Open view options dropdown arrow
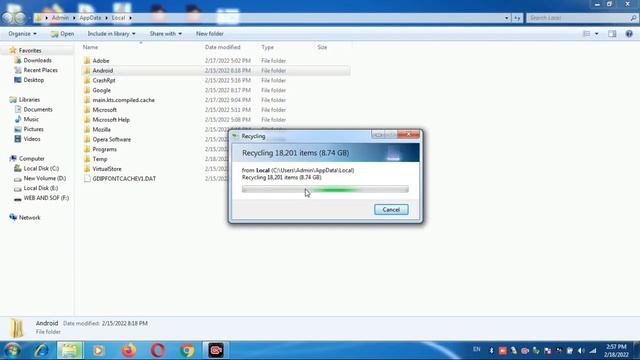Screen dimensions: 640x360 coord(596,34)
